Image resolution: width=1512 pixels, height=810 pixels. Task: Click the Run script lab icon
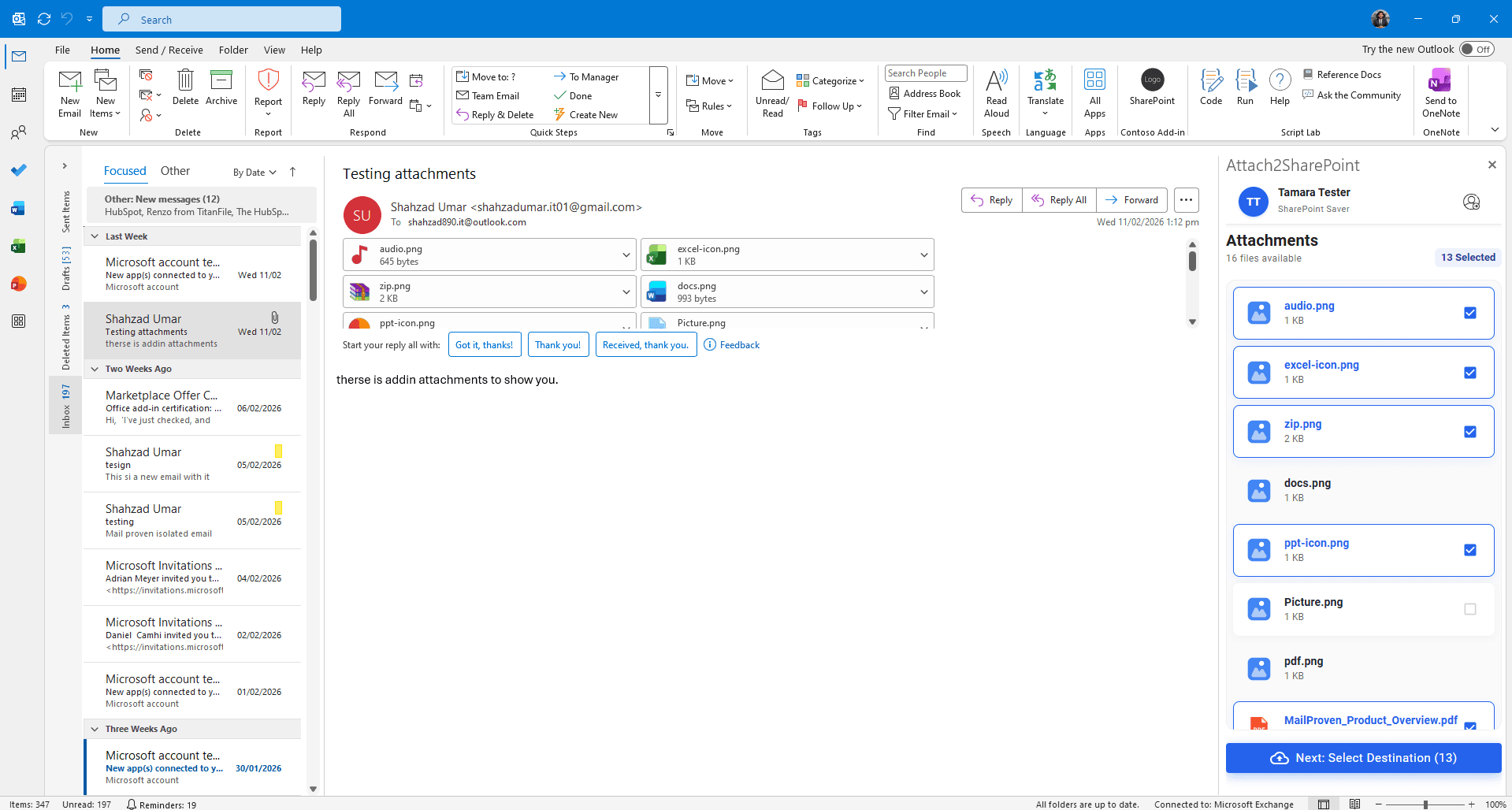(1246, 80)
